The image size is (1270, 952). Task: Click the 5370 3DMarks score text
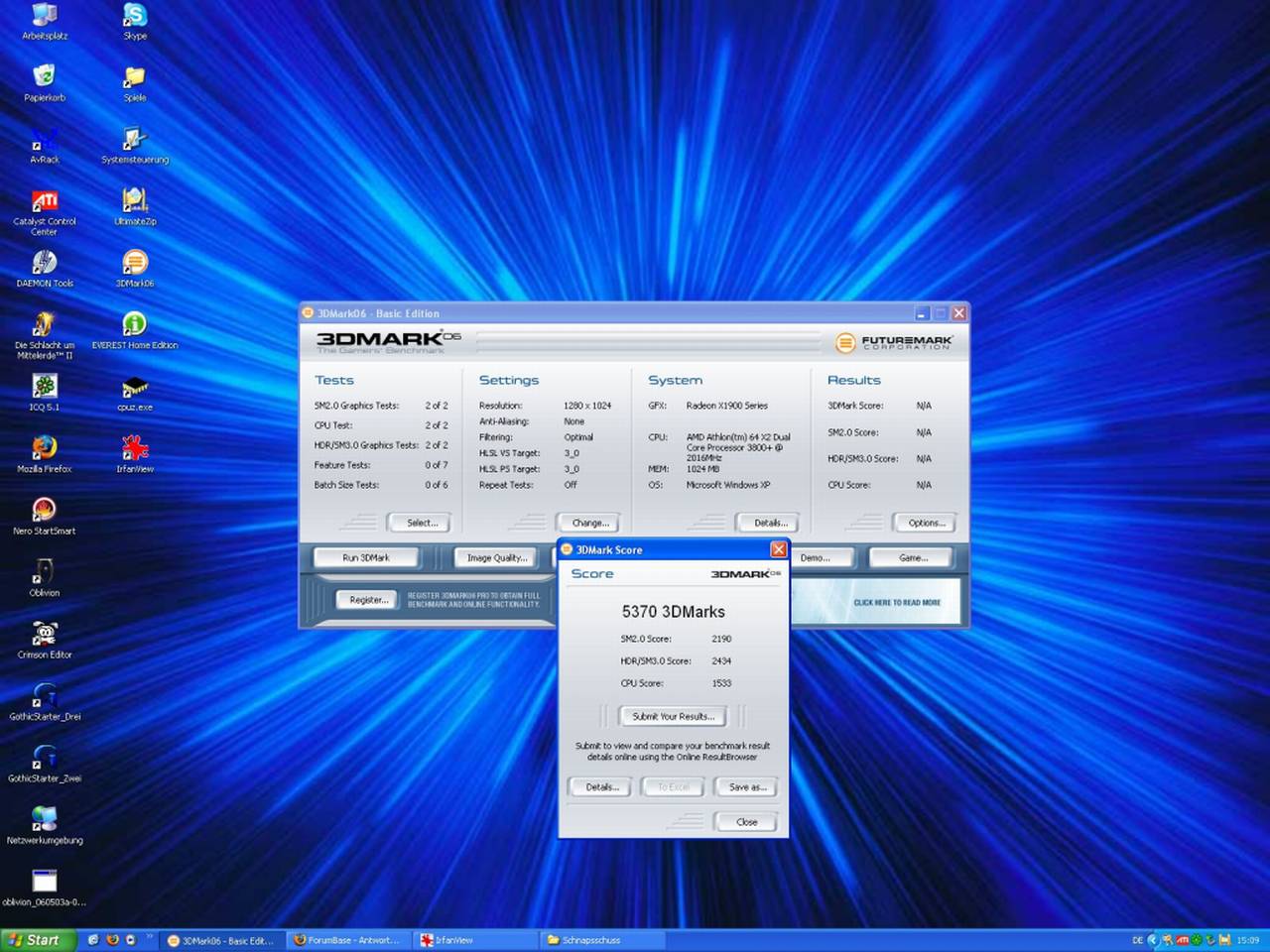(673, 612)
